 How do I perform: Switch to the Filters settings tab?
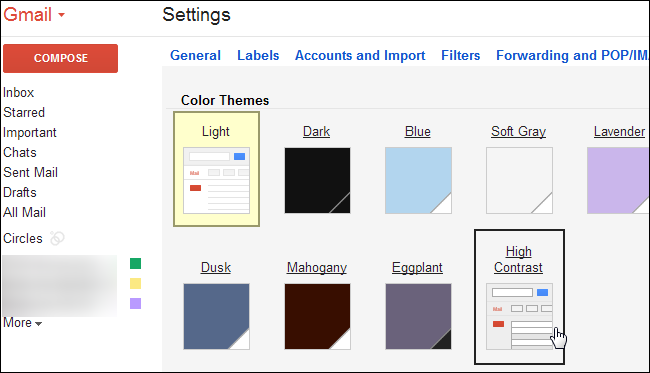pos(461,55)
